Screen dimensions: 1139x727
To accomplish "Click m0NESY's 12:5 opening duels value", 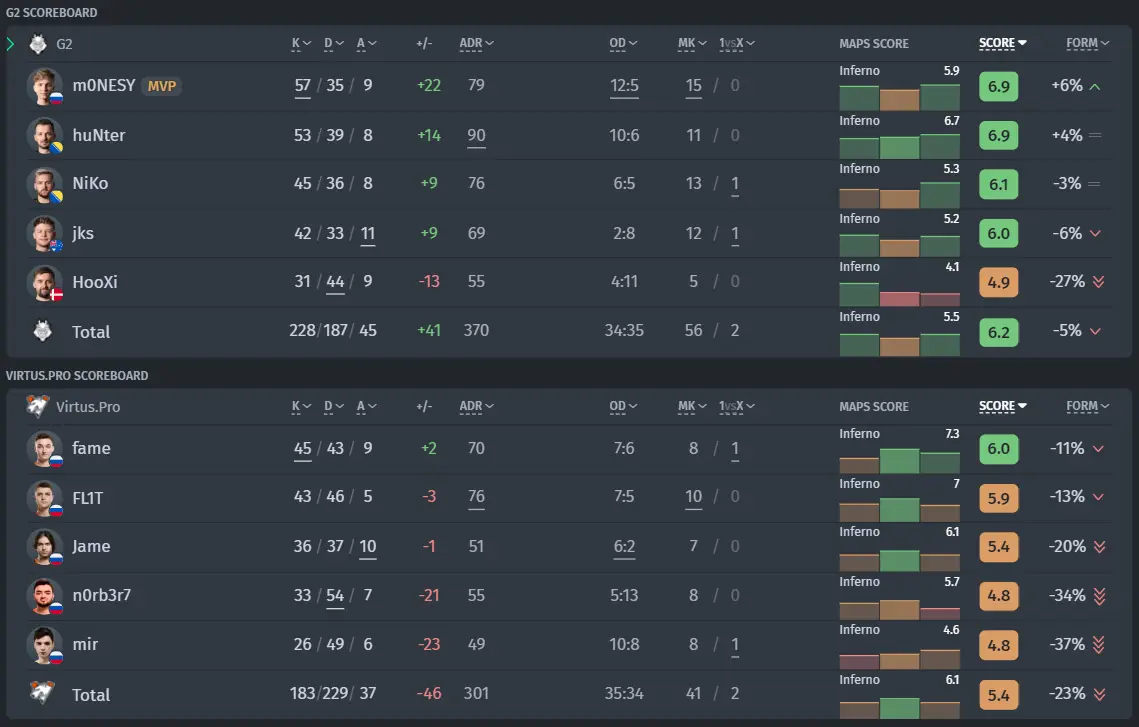I will click(x=624, y=87).
